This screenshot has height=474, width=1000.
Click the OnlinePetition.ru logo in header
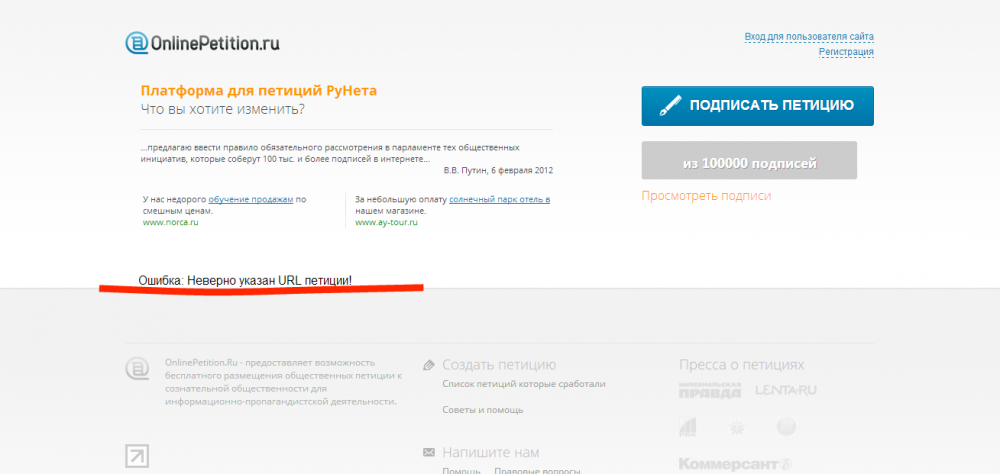tap(202, 43)
